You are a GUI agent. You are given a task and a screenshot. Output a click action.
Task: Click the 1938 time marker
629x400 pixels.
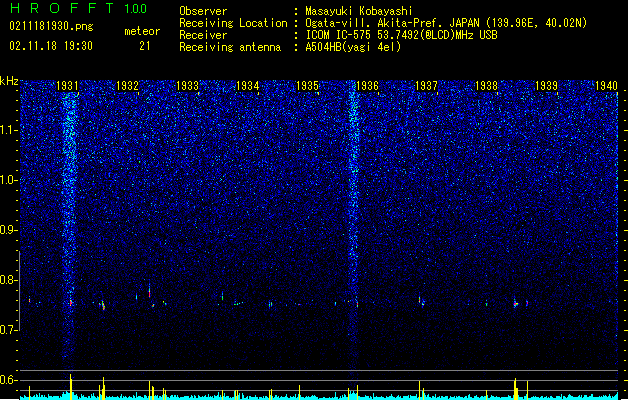click(x=486, y=85)
